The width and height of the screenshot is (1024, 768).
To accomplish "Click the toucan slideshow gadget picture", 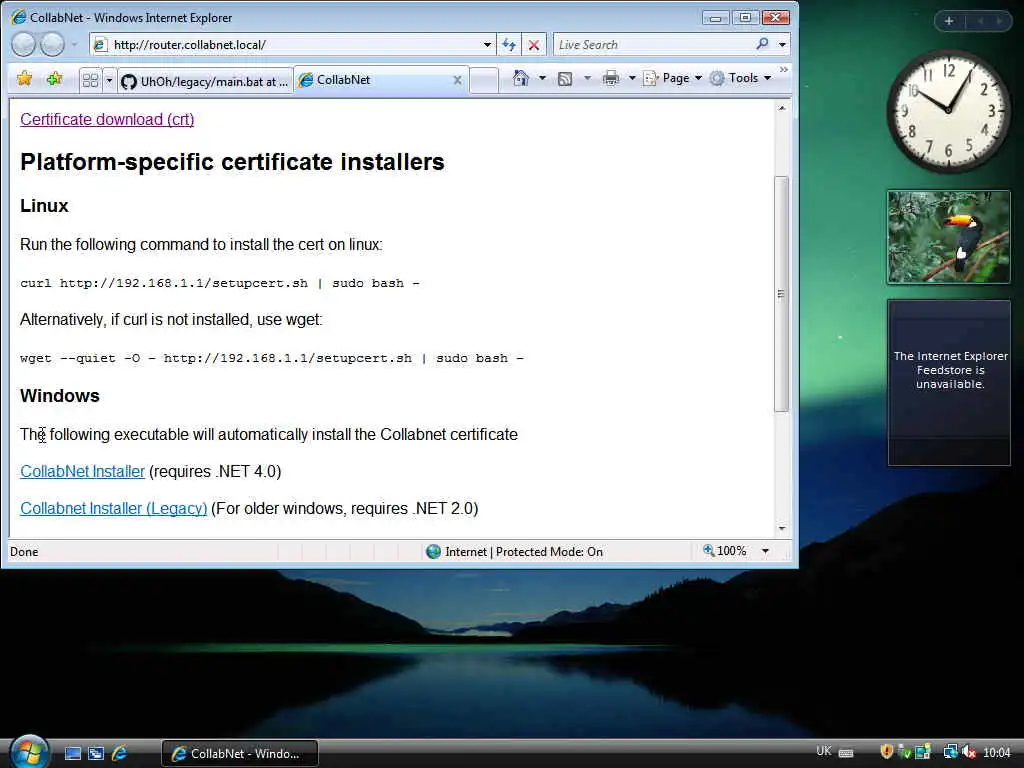I will coord(948,237).
